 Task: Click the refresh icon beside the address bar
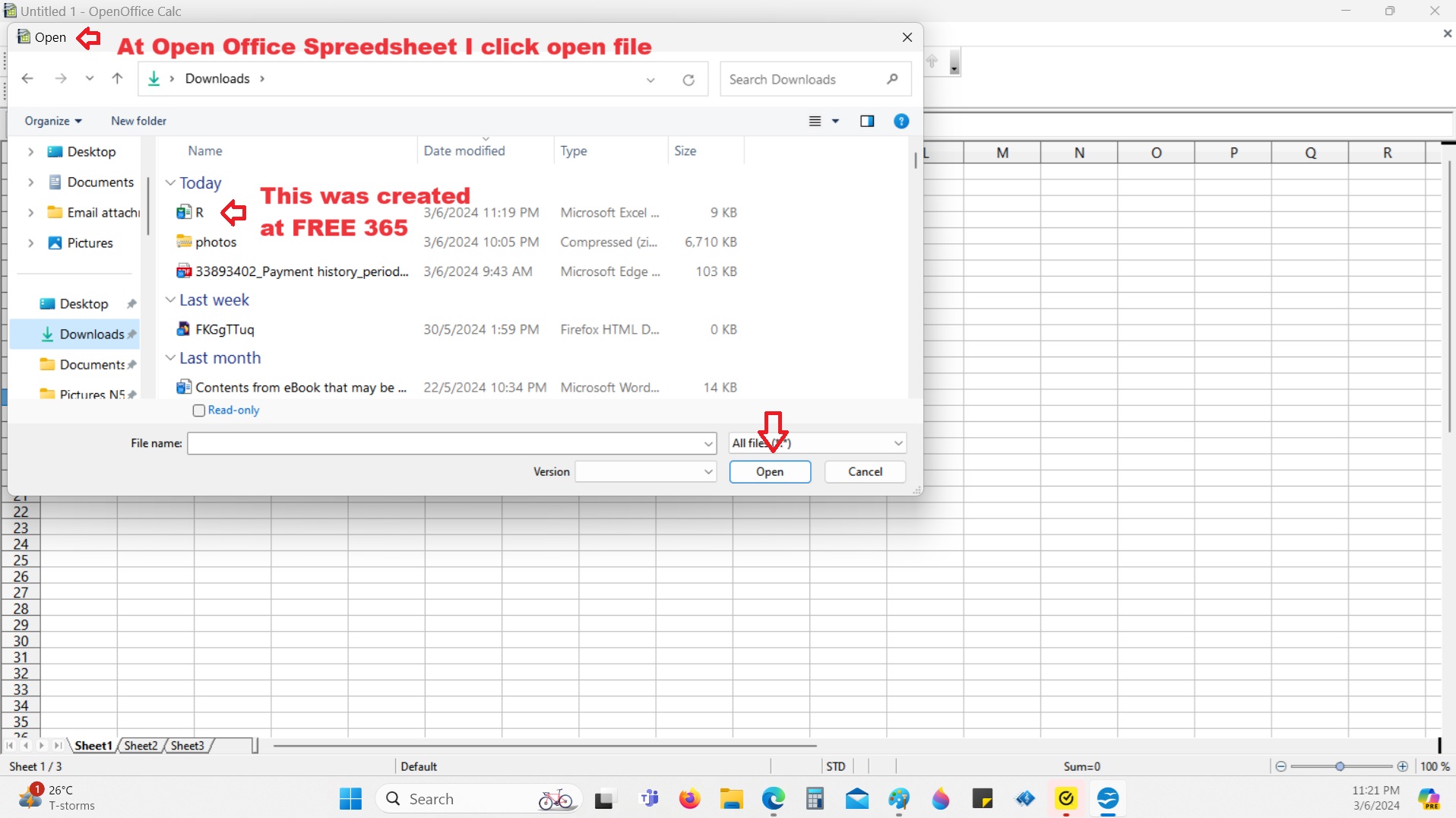(688, 80)
